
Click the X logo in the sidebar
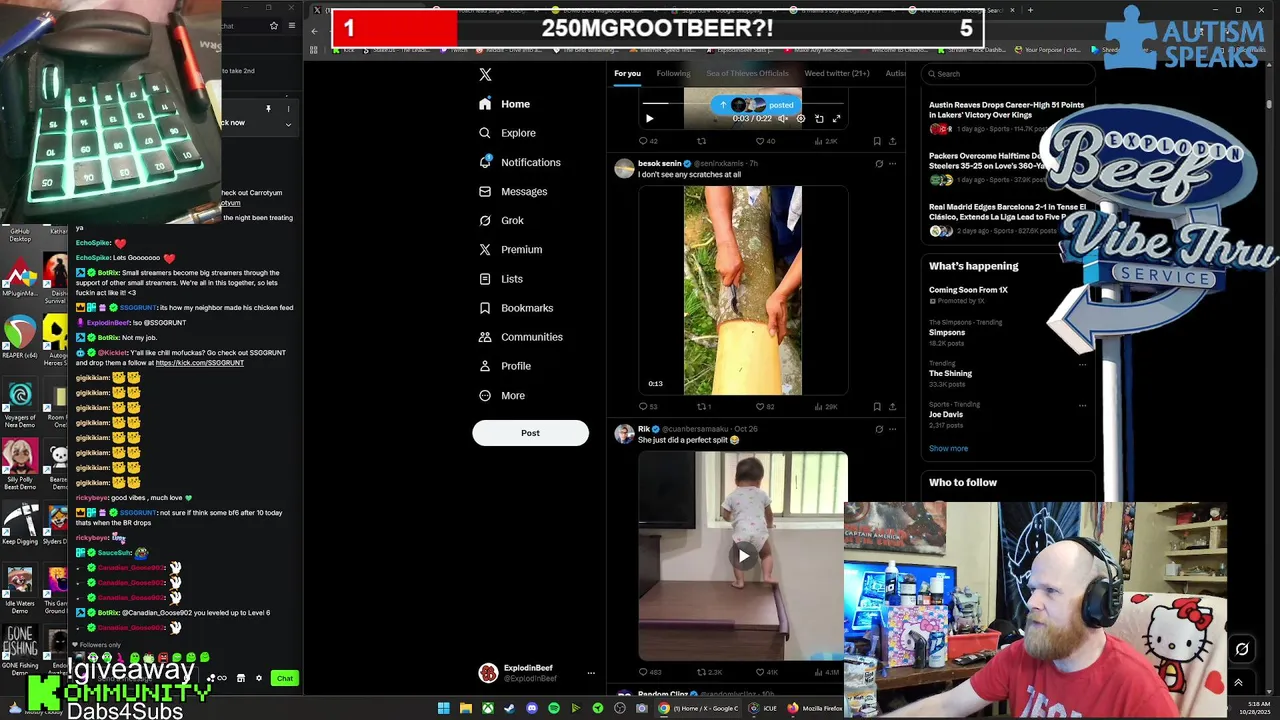(485, 74)
